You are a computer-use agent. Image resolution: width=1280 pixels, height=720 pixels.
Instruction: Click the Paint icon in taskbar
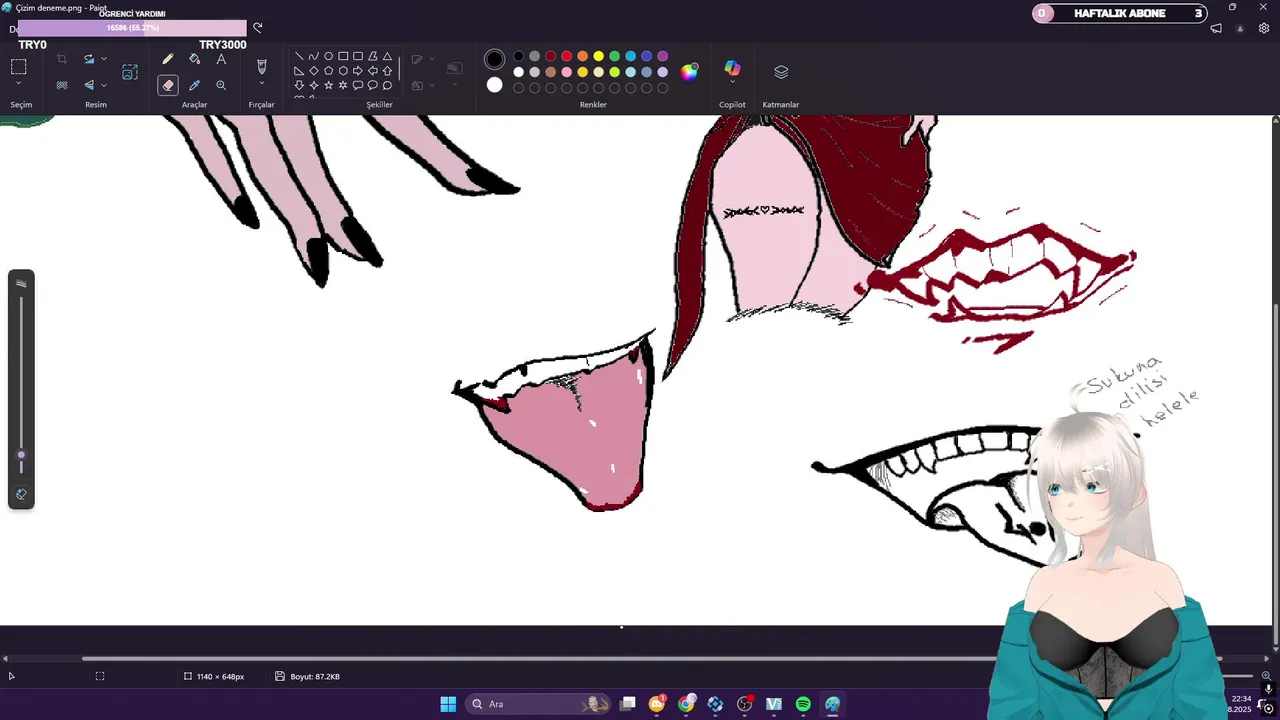[x=832, y=704]
